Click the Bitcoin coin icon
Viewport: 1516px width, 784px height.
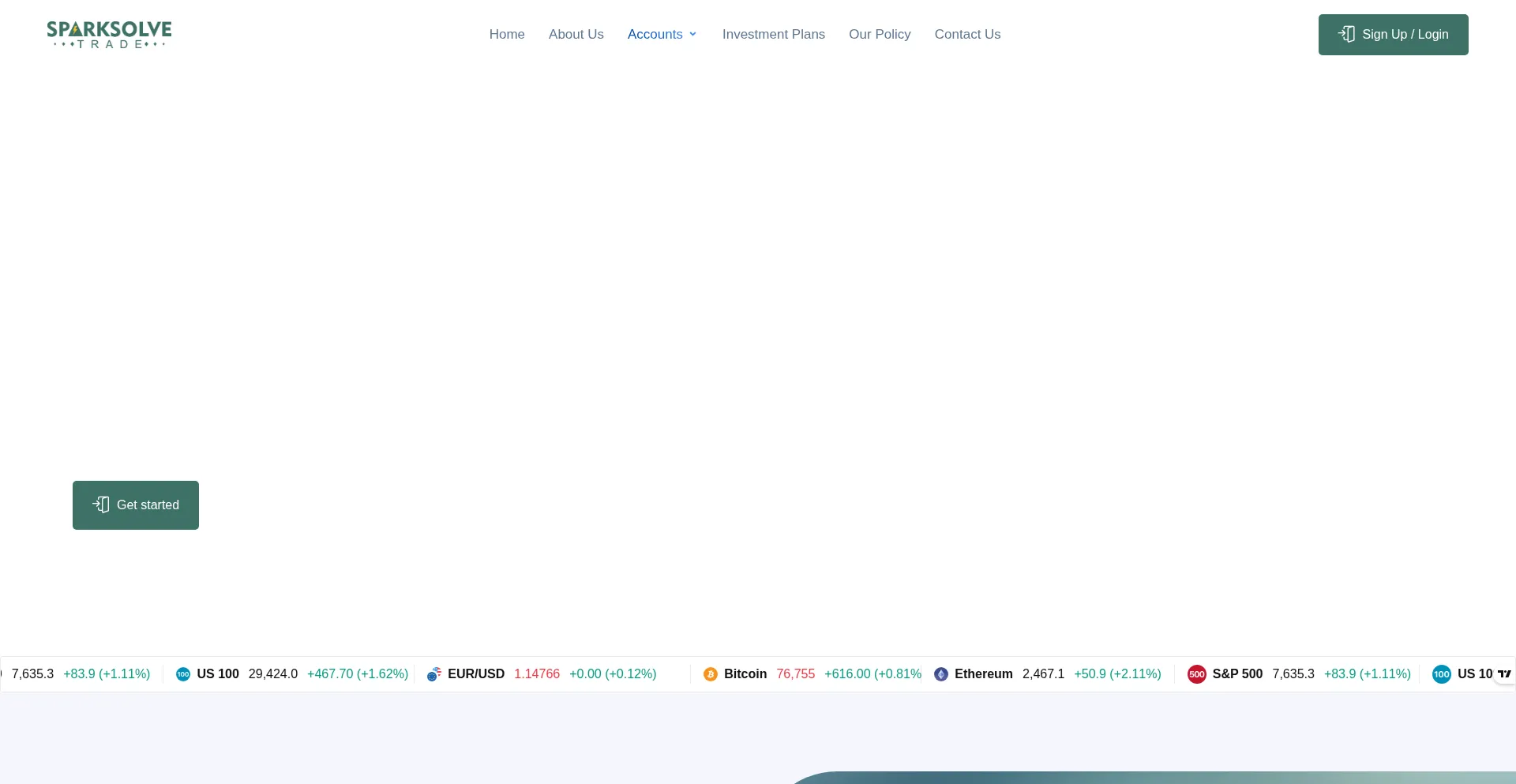[711, 674]
